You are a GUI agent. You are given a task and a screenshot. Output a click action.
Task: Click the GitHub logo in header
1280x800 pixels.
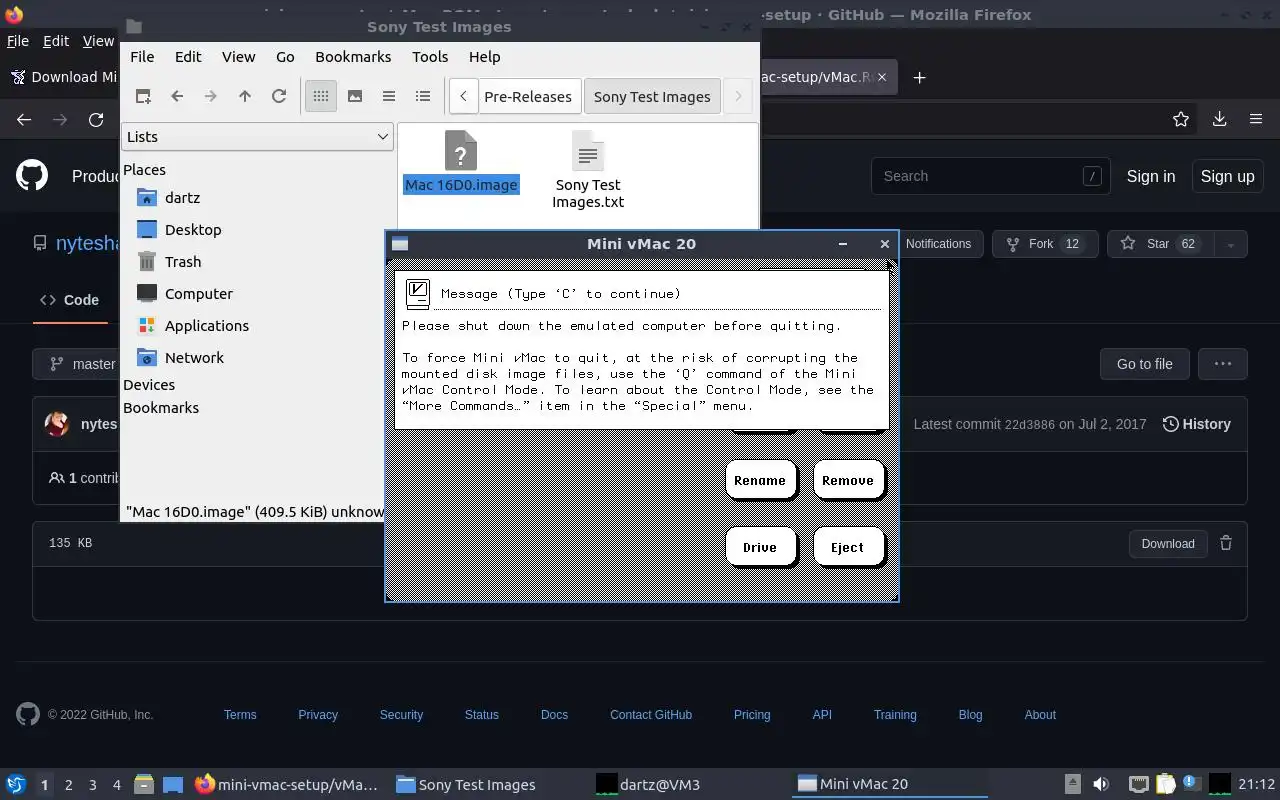click(32, 176)
